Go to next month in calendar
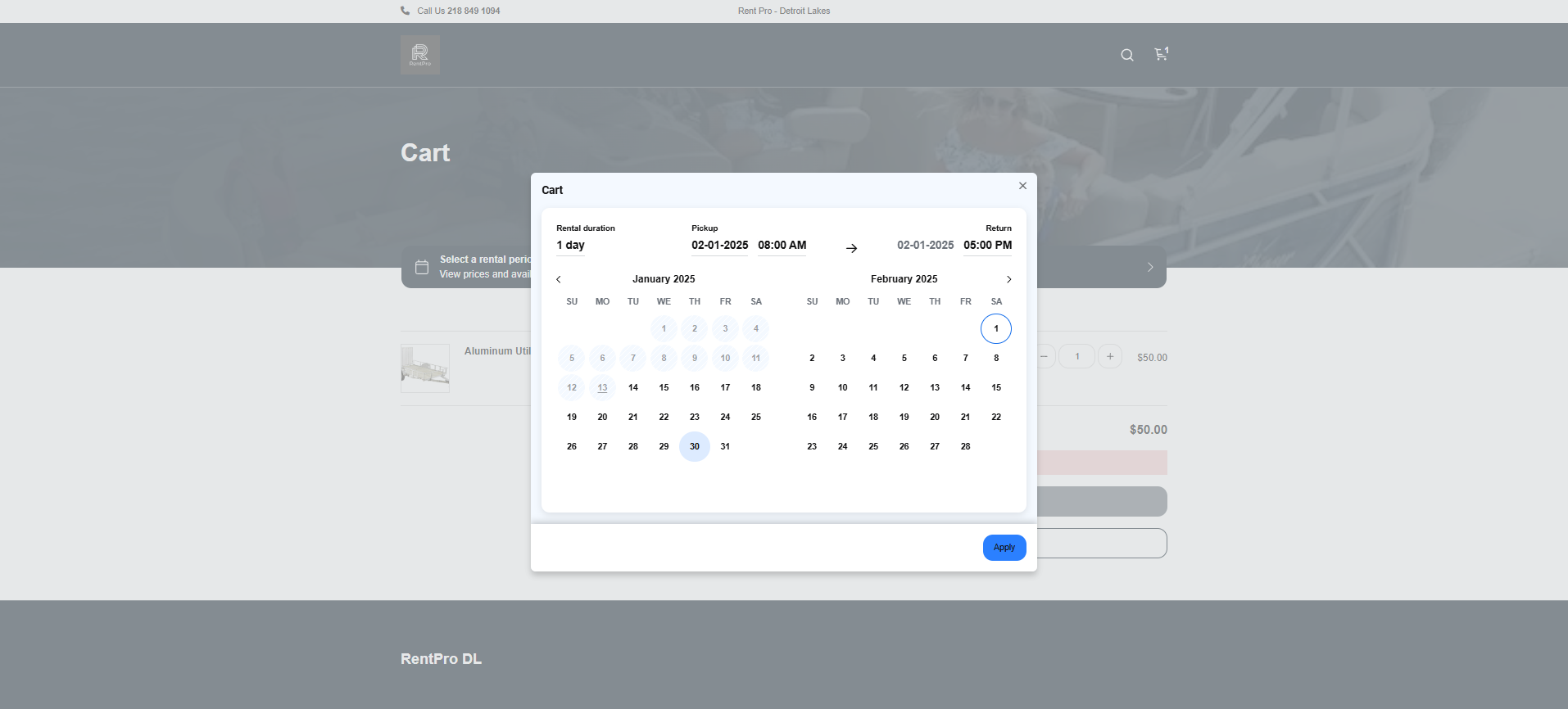1568x709 pixels. [1009, 279]
